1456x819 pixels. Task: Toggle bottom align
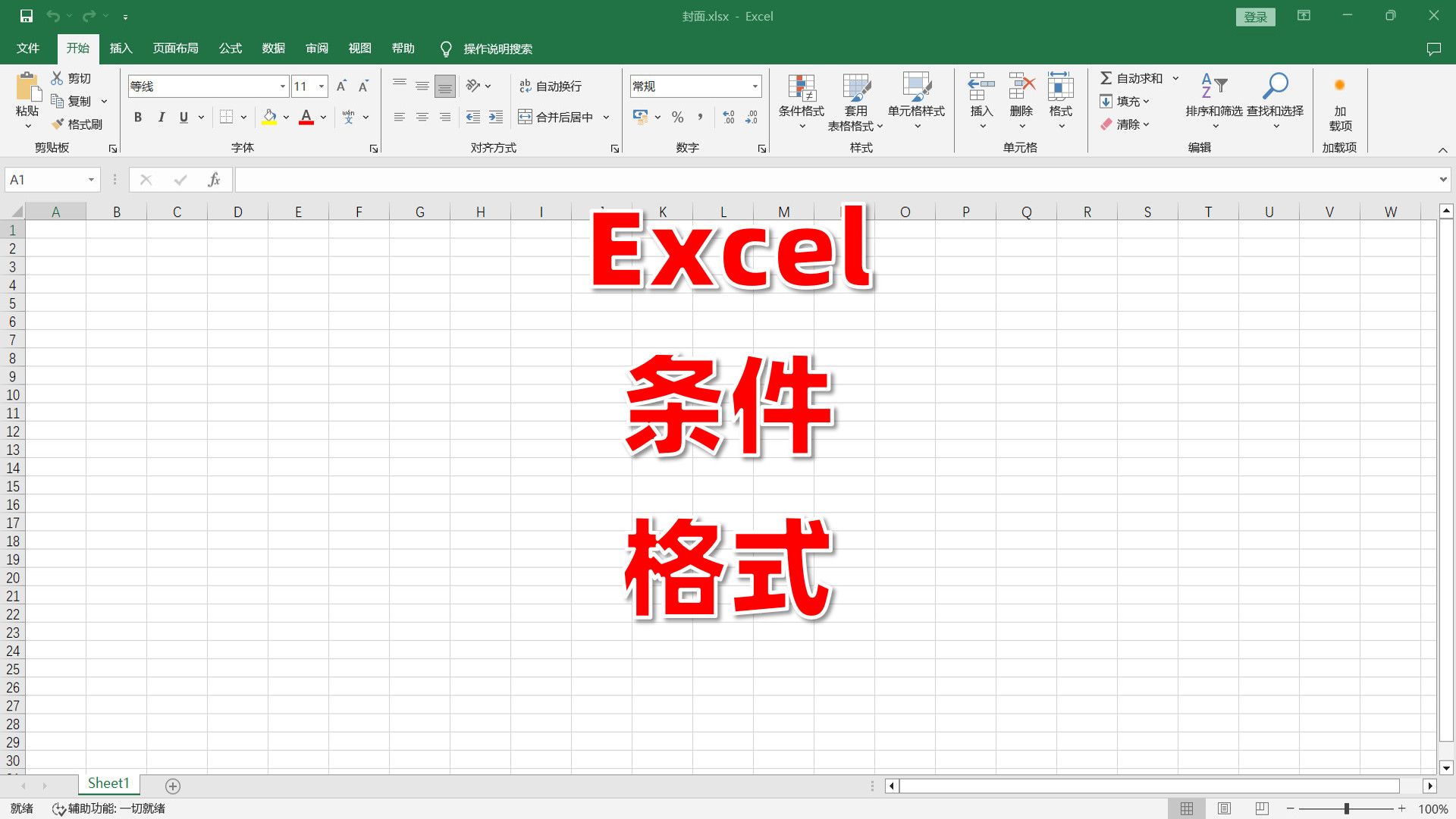445,86
